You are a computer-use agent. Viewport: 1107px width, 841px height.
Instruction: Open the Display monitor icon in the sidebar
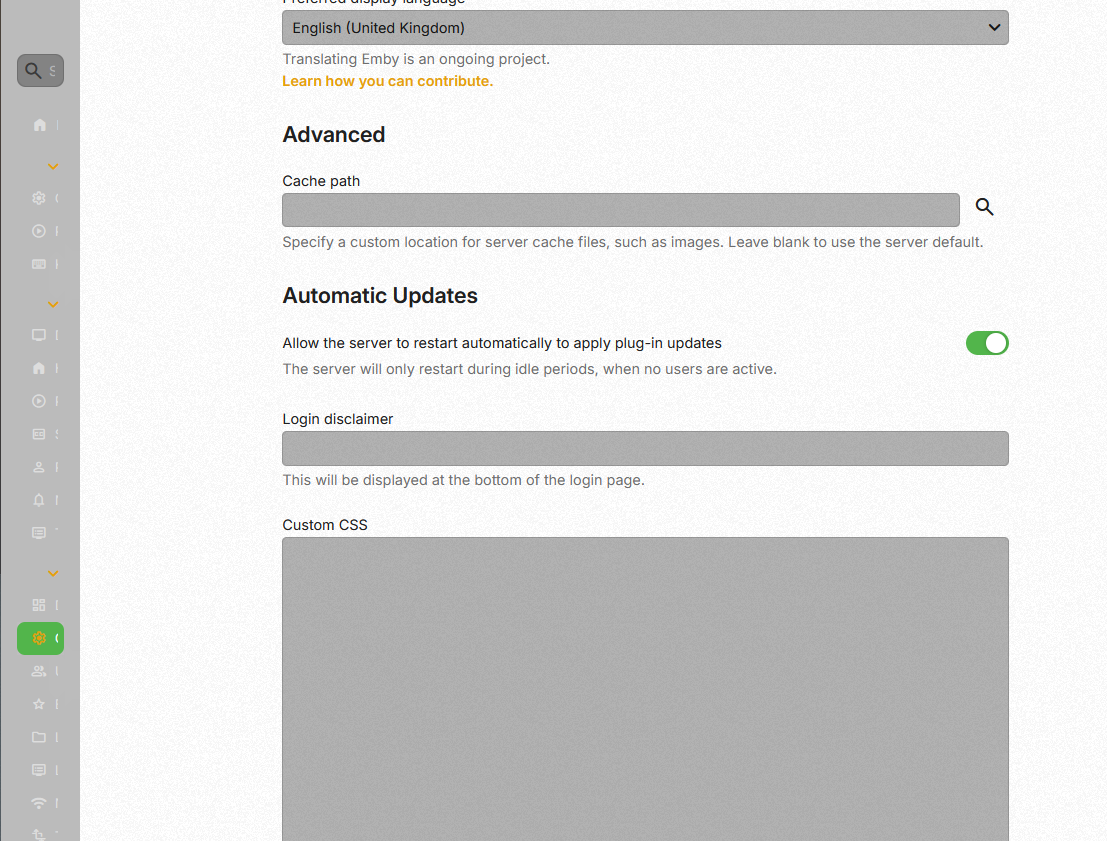pyautogui.click(x=39, y=335)
